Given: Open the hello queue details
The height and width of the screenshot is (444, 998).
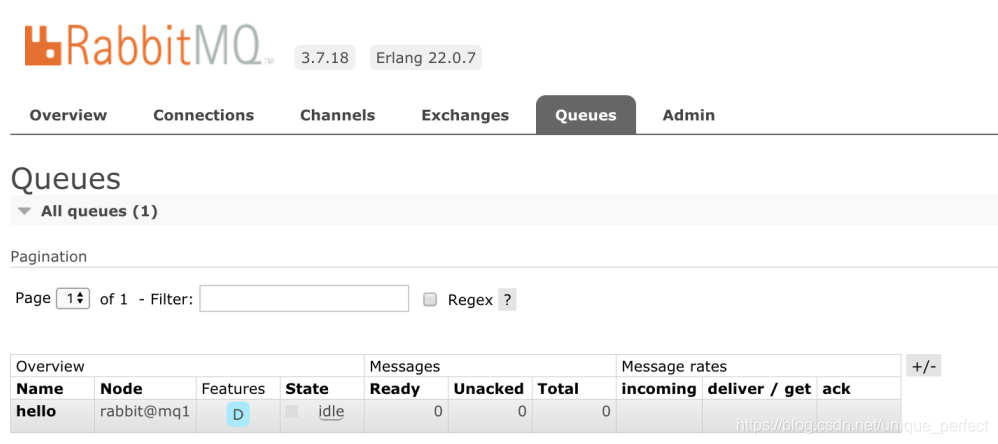Looking at the screenshot, I should (36, 411).
